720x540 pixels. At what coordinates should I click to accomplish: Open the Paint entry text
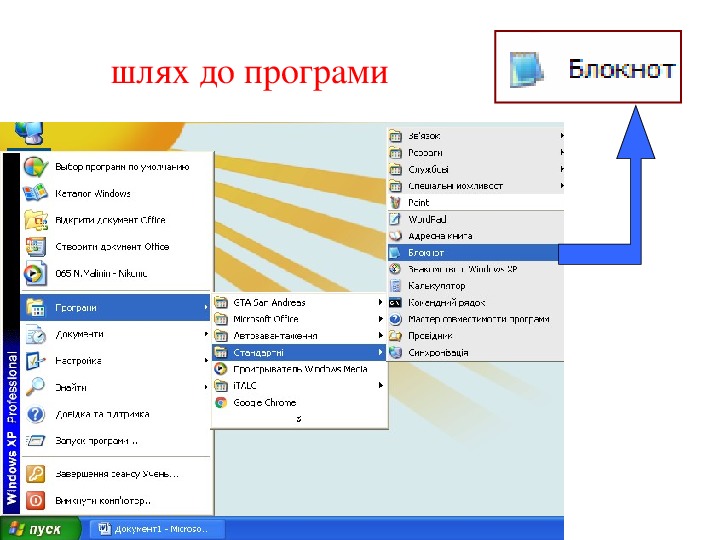point(418,202)
